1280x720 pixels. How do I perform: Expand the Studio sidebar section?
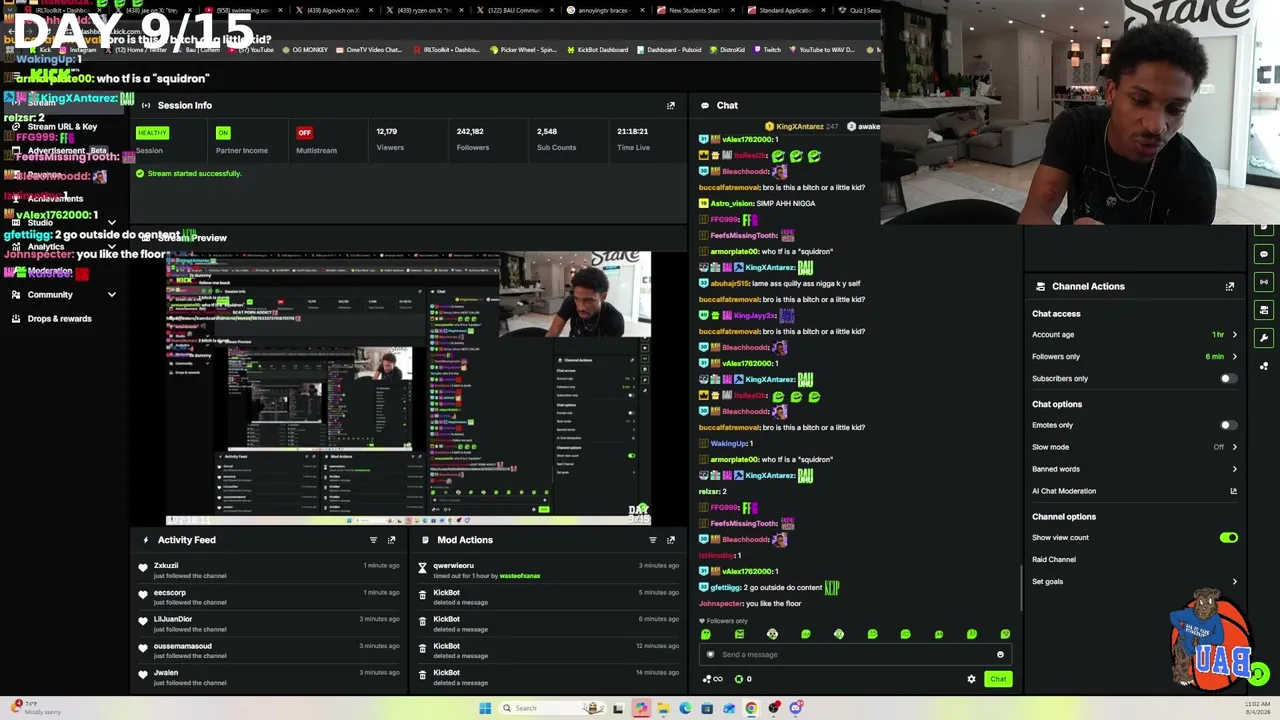112,223
